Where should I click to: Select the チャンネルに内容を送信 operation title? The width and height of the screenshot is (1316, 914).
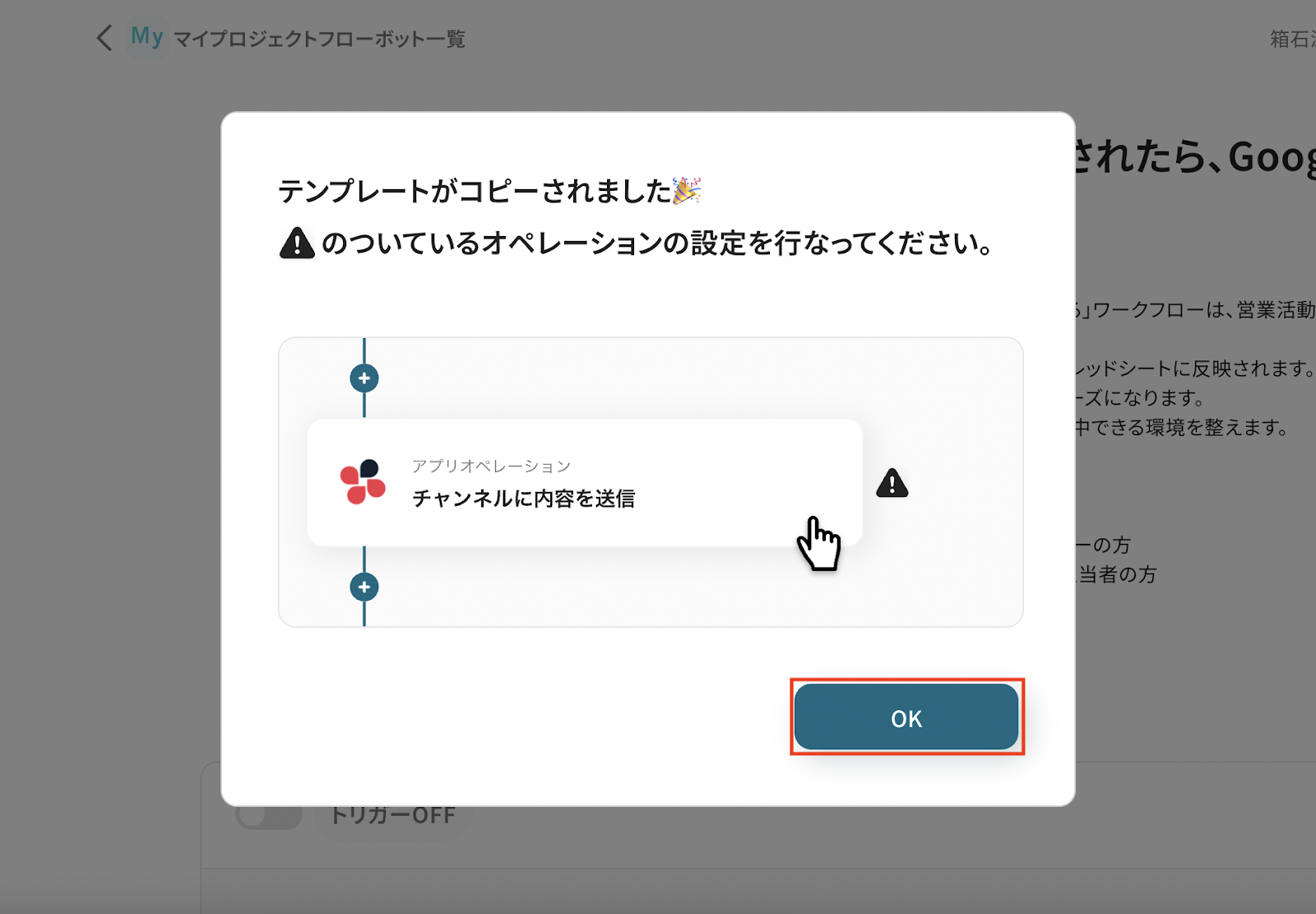pyautogui.click(x=523, y=499)
